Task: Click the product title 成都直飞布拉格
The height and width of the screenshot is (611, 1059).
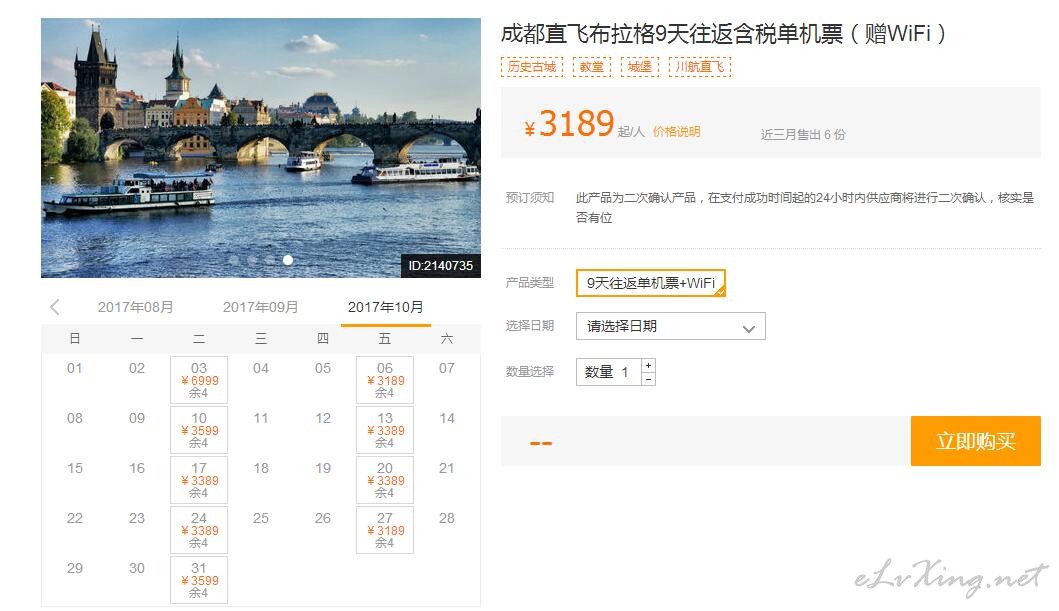Action: click(723, 33)
